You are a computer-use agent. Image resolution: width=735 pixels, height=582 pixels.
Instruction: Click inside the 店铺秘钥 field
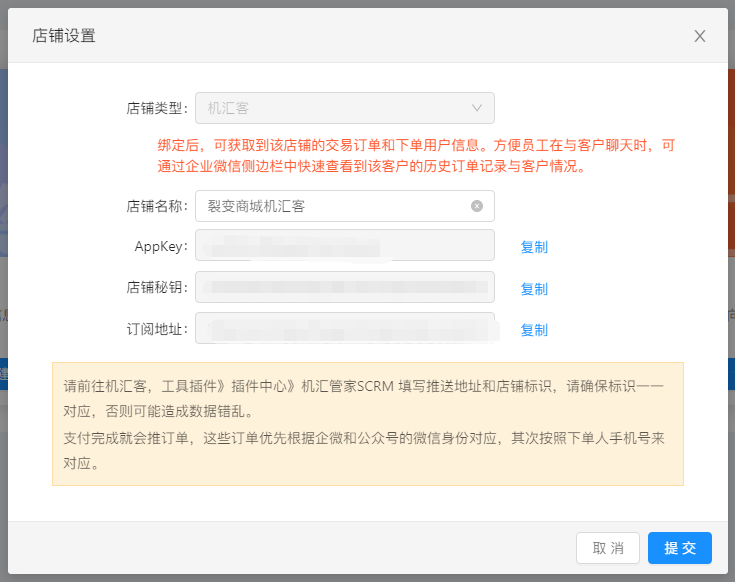tap(345, 287)
